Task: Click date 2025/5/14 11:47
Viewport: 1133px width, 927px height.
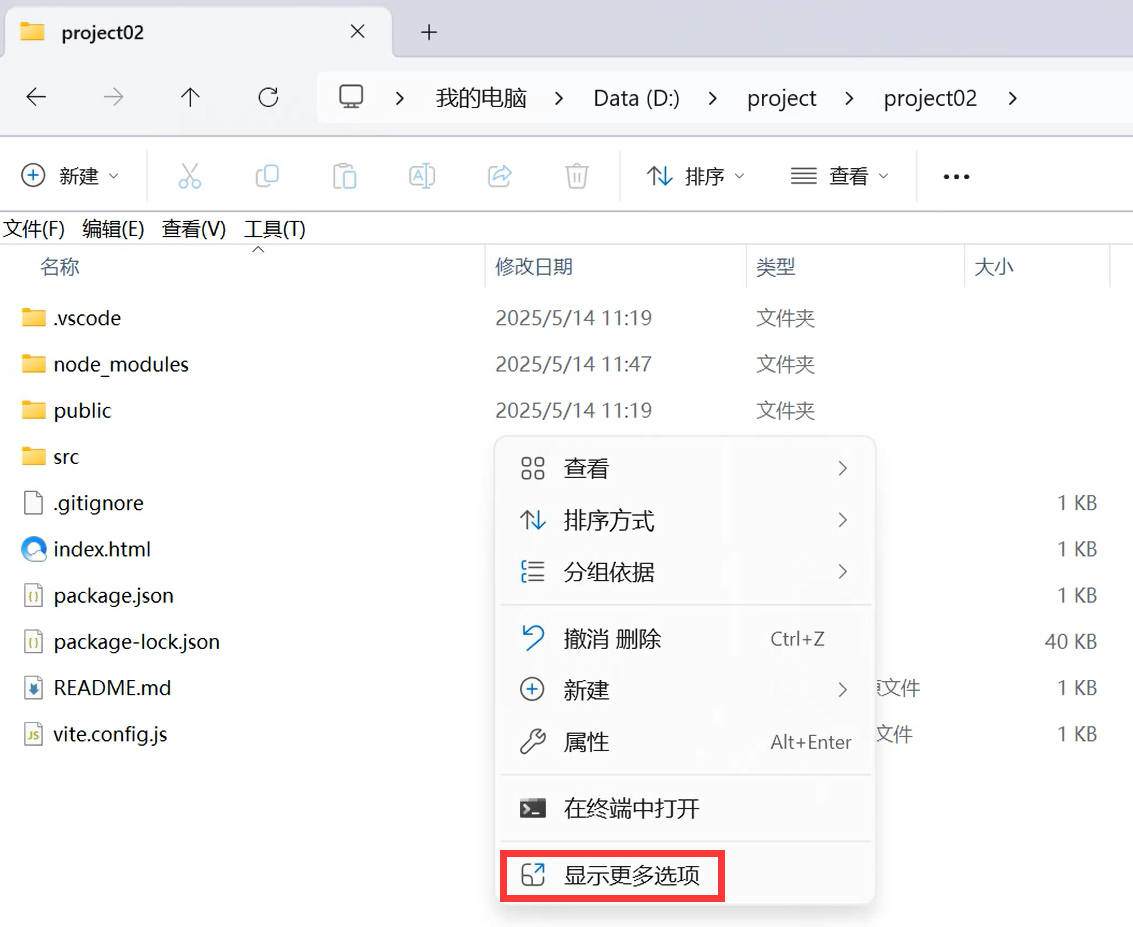Action: pyautogui.click(x=574, y=363)
